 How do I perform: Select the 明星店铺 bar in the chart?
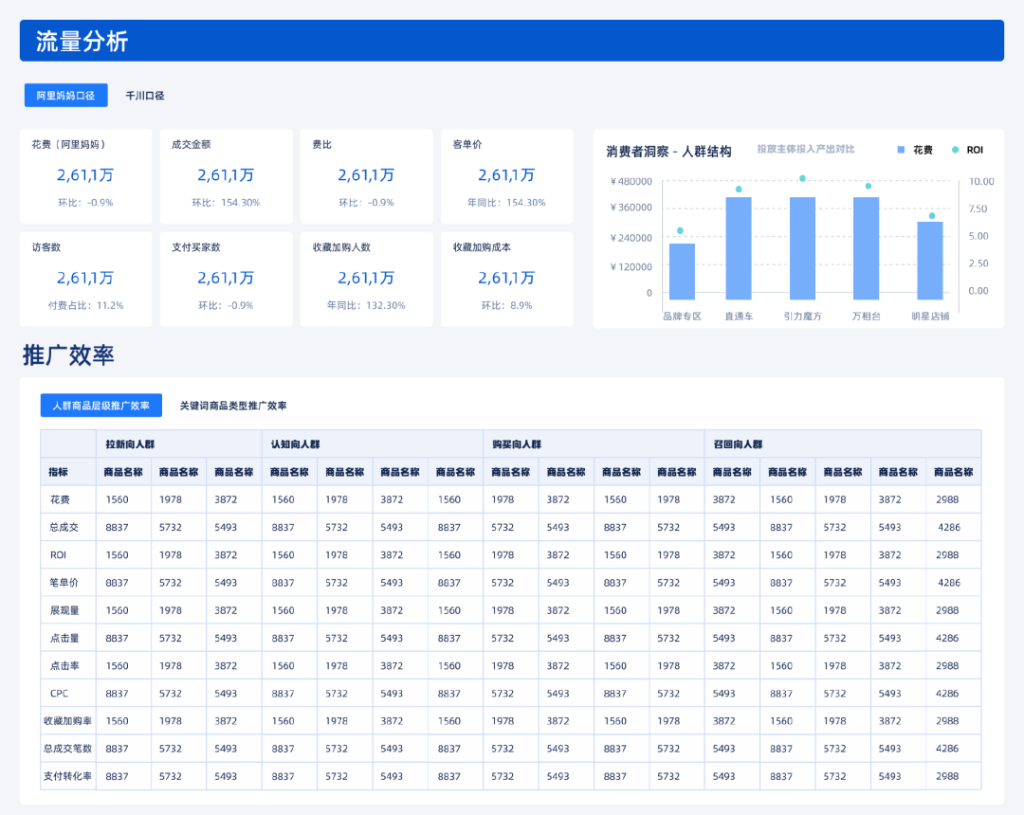coord(930,260)
